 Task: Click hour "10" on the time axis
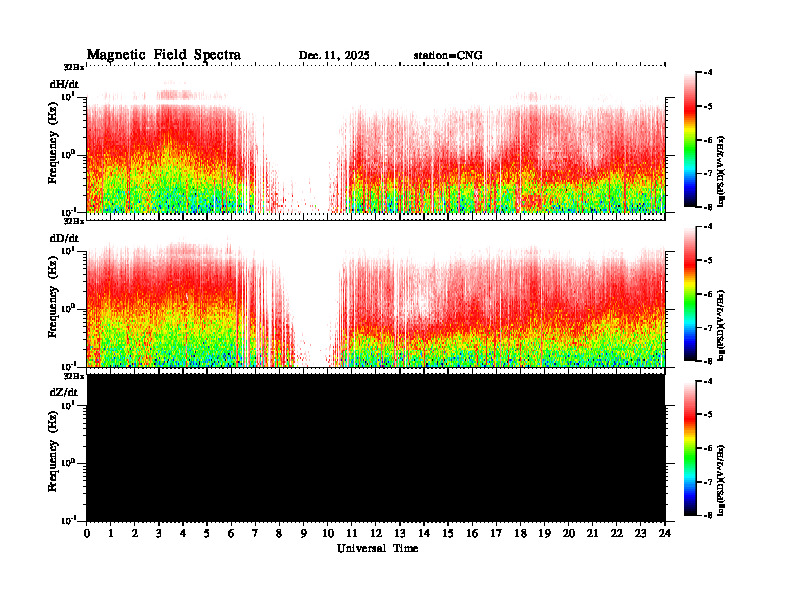[328, 533]
